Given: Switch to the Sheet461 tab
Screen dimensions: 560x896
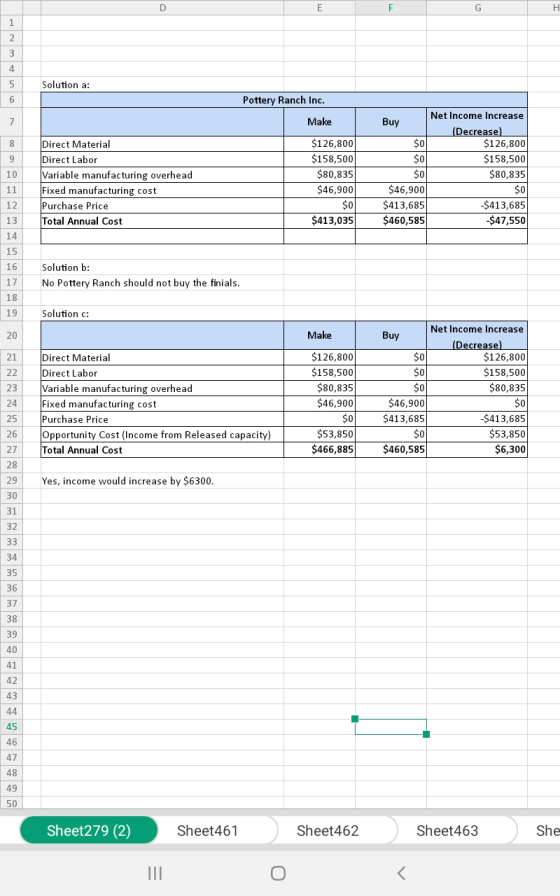Looking at the screenshot, I should point(207,830).
